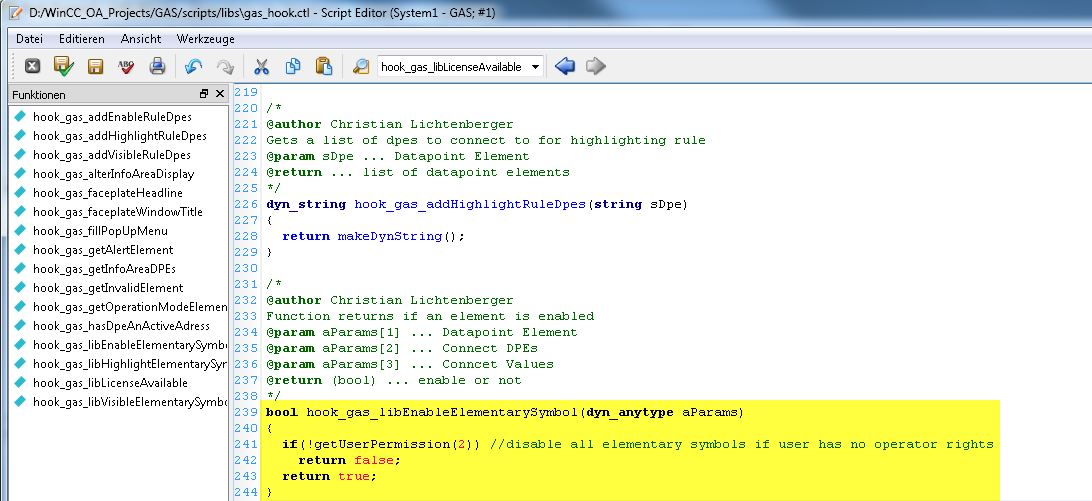Open the function search dropdown arrow

coord(536,67)
